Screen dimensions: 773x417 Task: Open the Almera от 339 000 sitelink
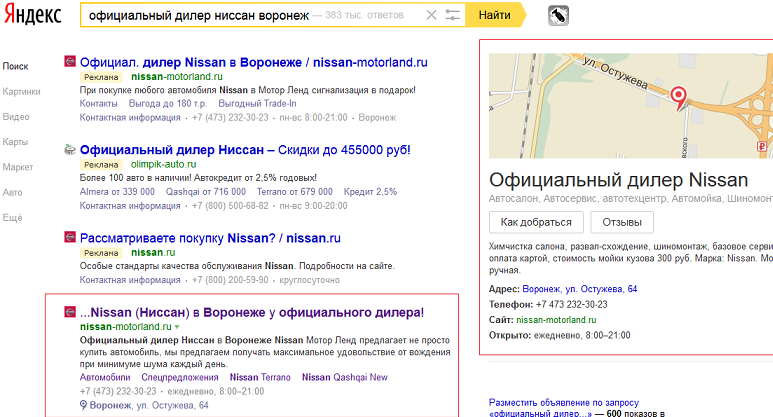click(x=117, y=192)
